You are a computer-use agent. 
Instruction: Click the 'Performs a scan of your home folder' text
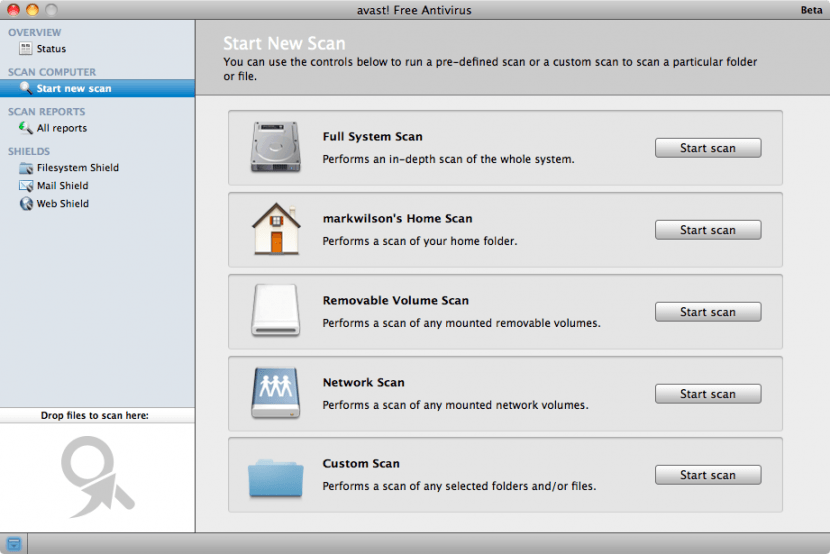tap(420, 241)
